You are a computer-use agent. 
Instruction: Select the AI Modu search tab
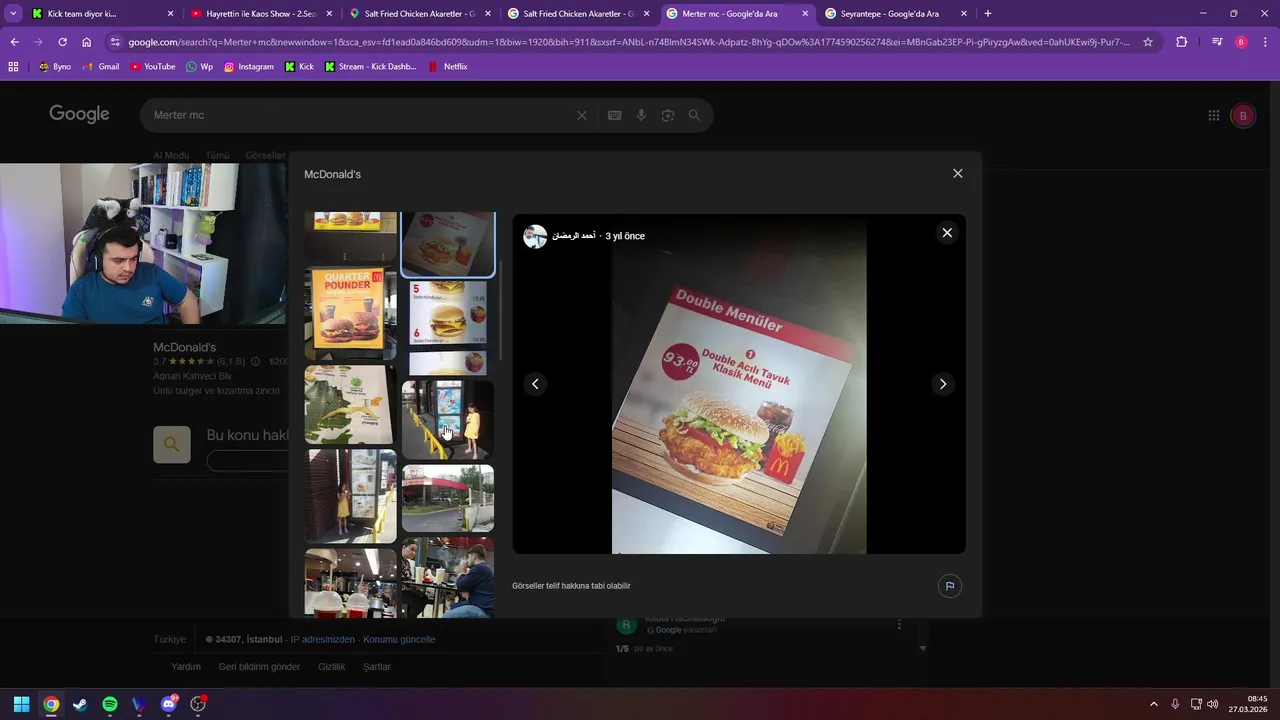click(x=171, y=156)
